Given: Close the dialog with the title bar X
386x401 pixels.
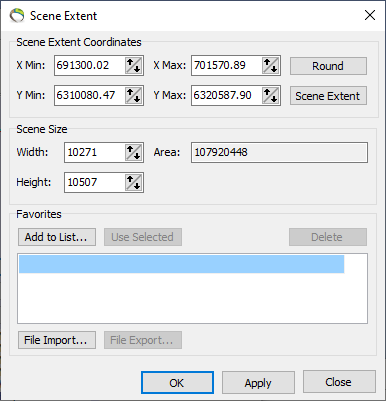Looking at the screenshot, I should (370, 15).
